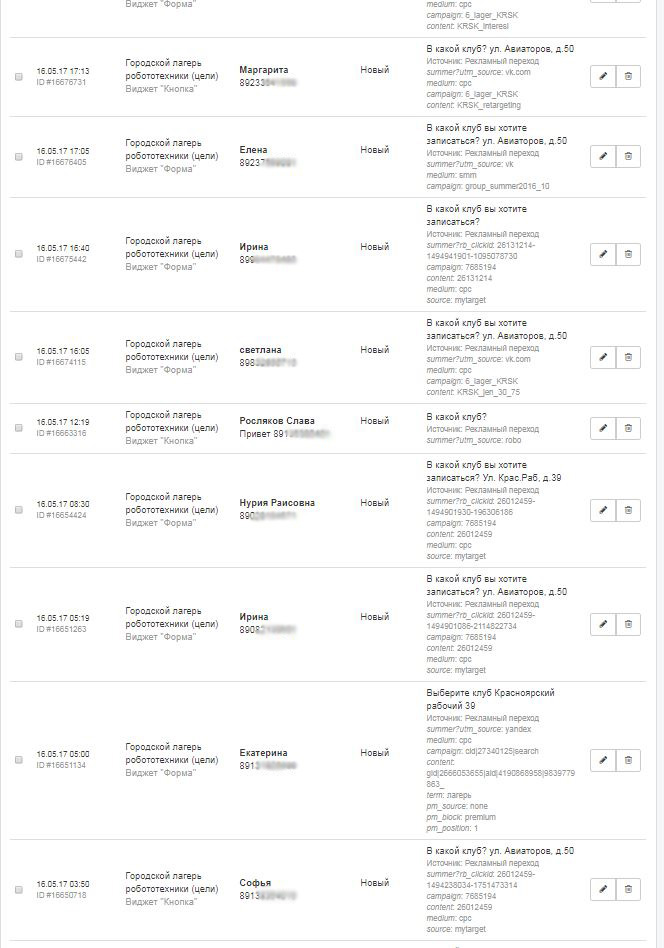Tick the checkbox for Росляков Слава row
The width and height of the screenshot is (664, 948).
click(19, 428)
